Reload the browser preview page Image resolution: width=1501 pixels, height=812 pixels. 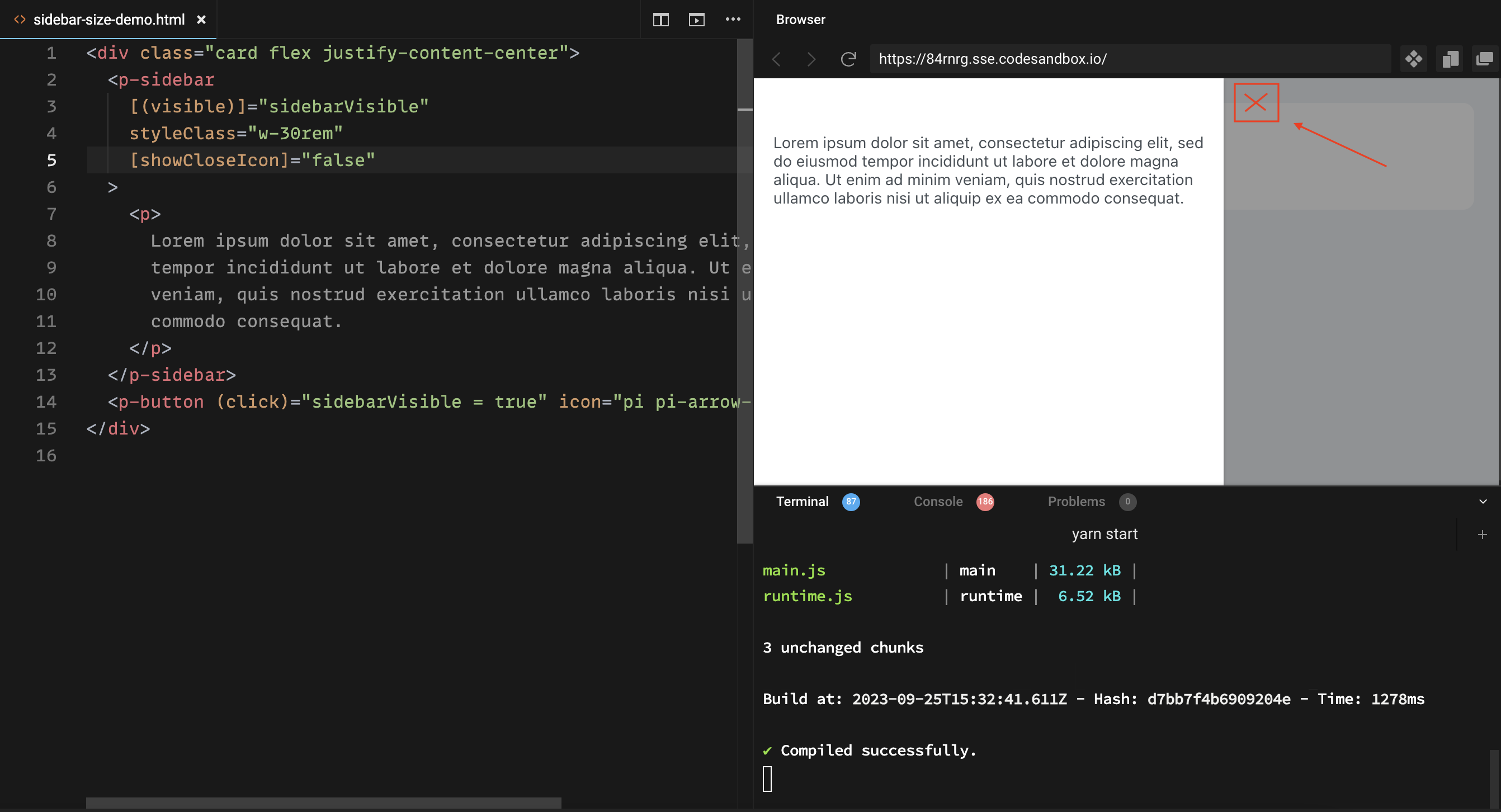tap(848, 59)
